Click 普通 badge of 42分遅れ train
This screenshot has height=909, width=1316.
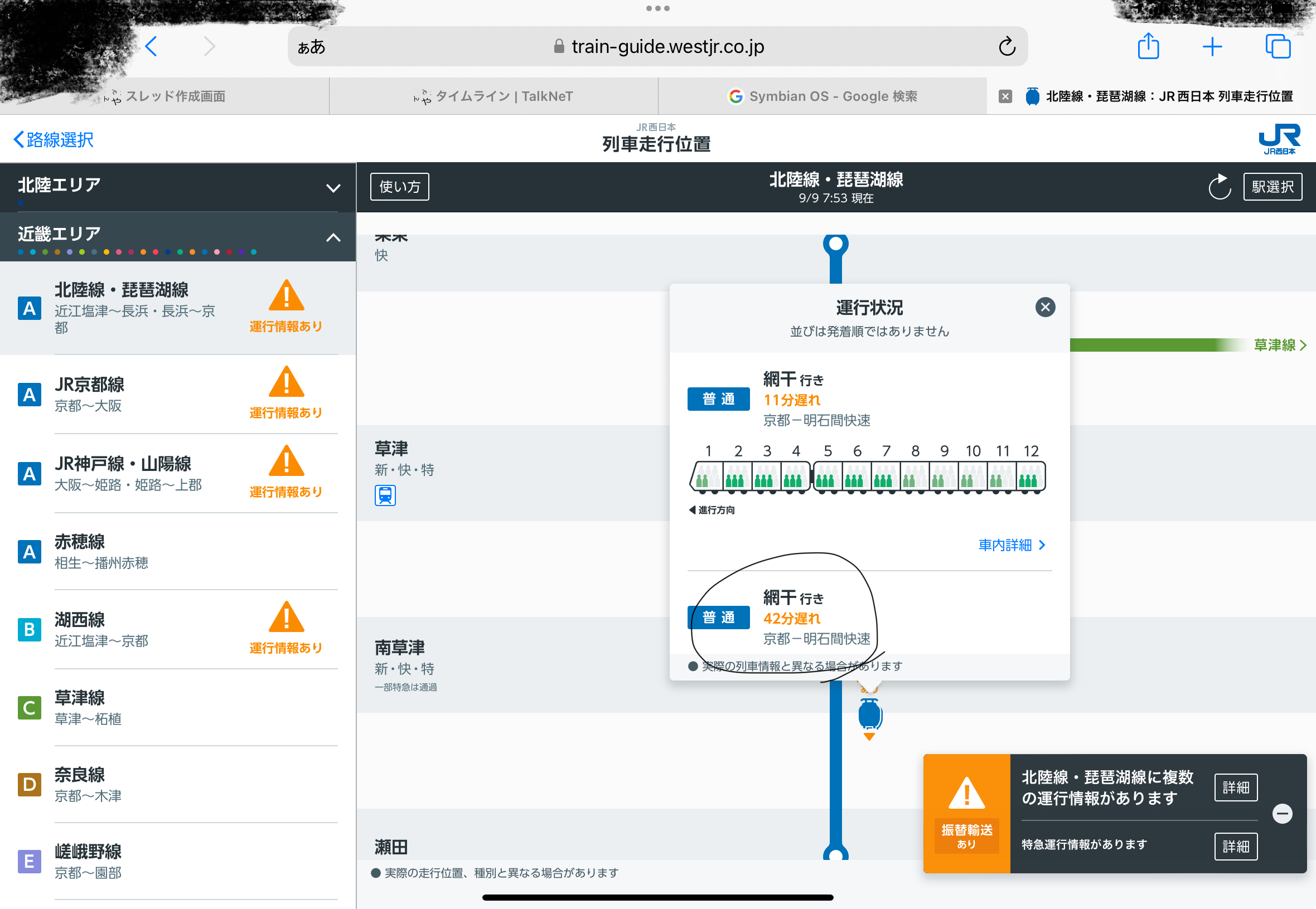tap(718, 618)
